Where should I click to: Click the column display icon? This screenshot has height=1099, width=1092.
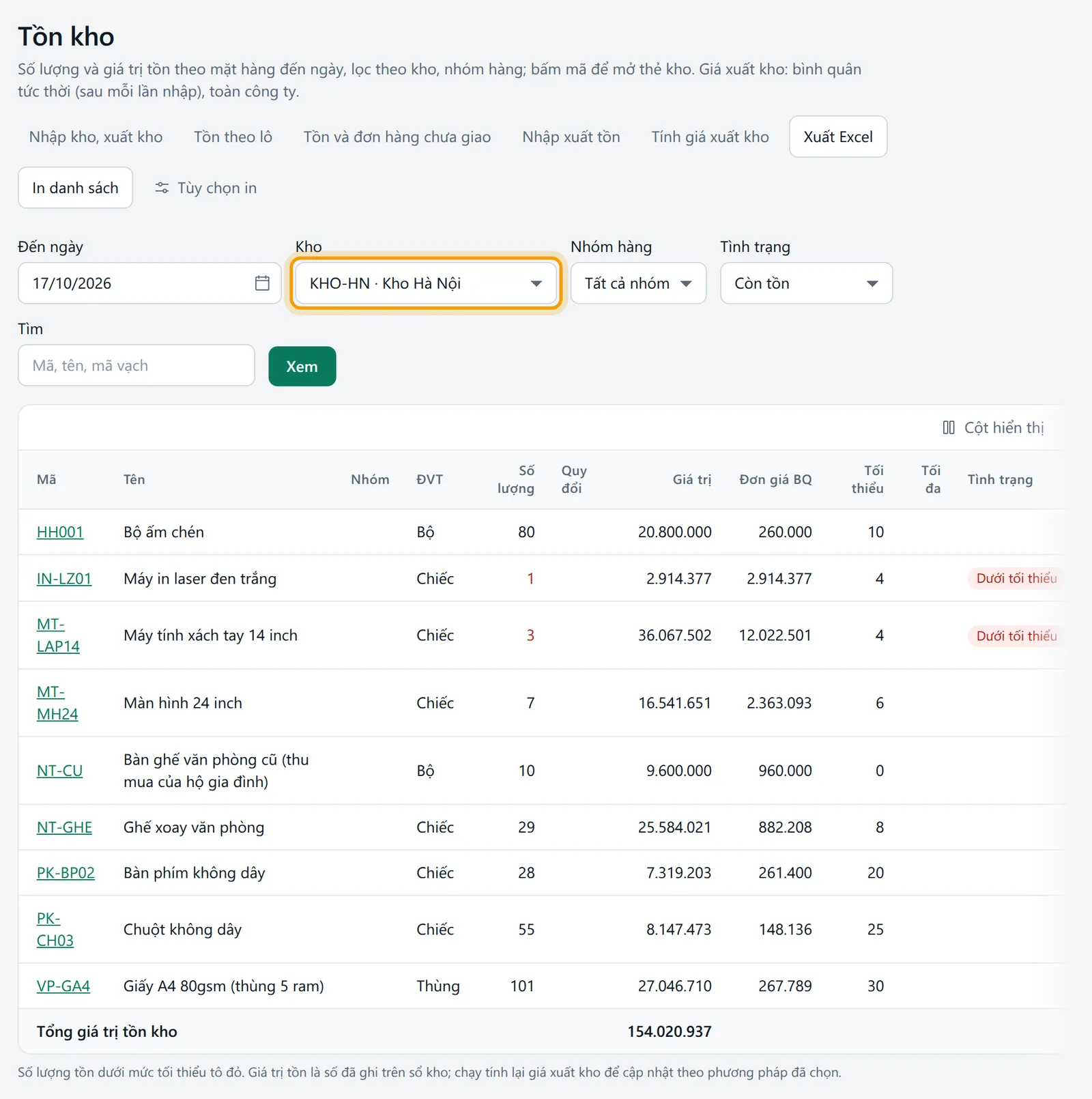point(949,427)
